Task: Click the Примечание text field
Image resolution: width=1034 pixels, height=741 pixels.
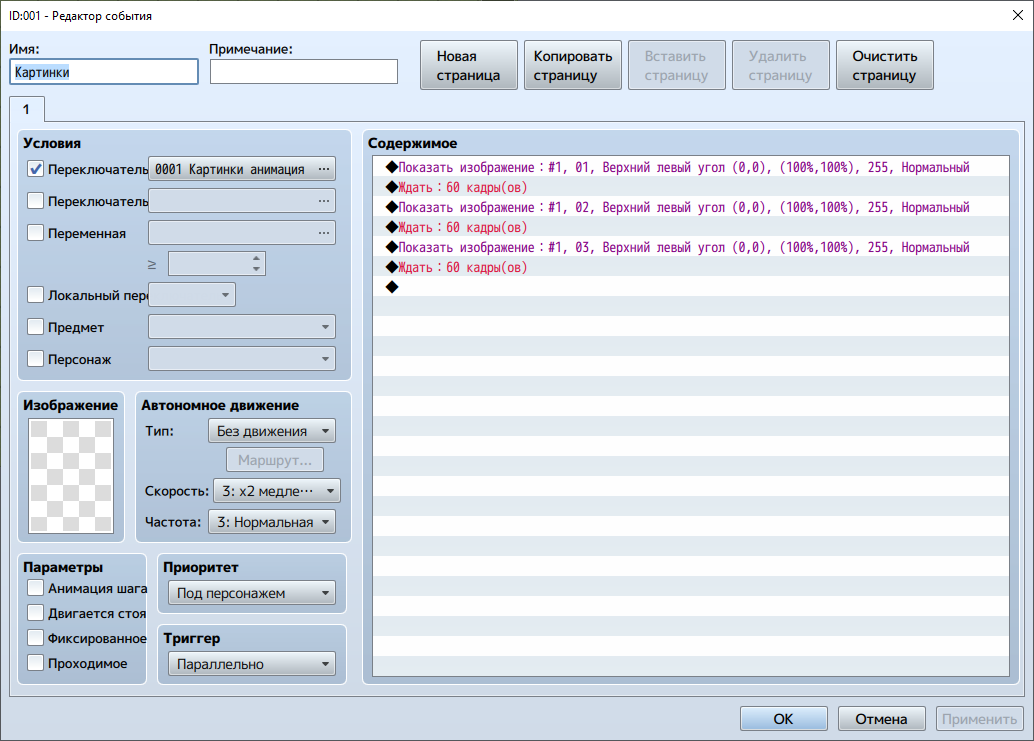Action: click(304, 72)
